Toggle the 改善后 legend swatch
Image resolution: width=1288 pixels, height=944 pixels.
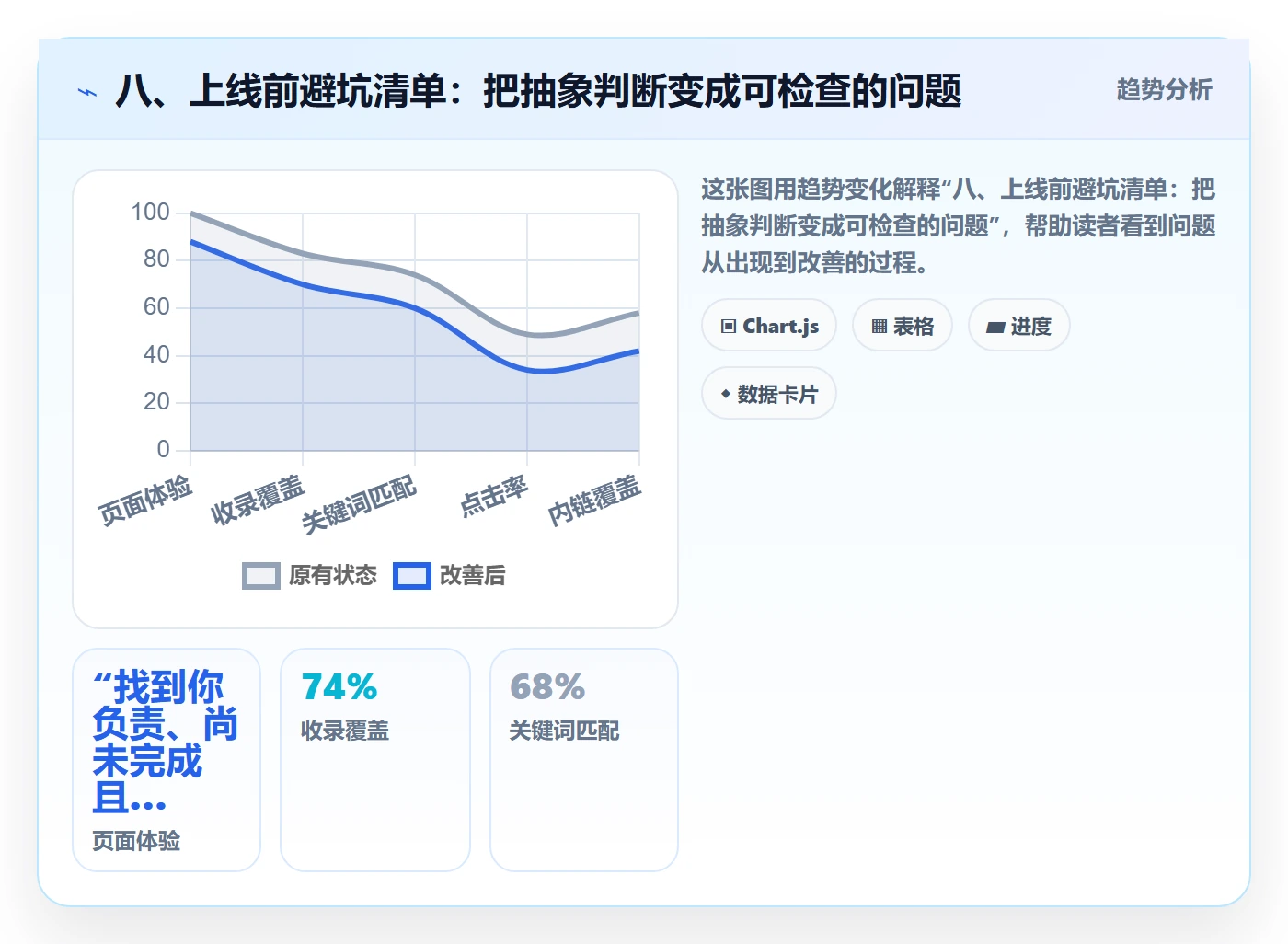pos(412,576)
